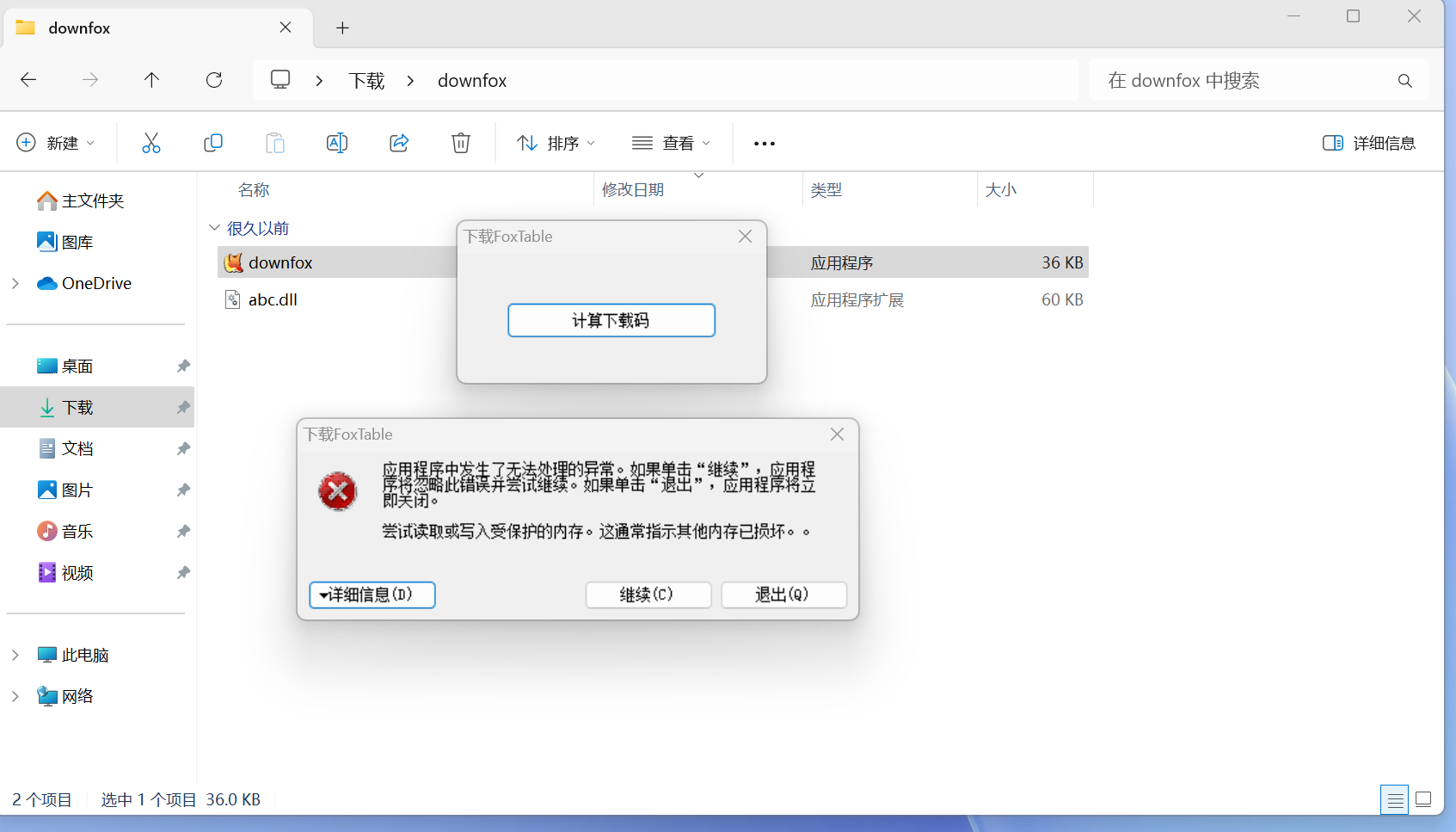Click the This PC monitor icon in address bar

click(280, 80)
